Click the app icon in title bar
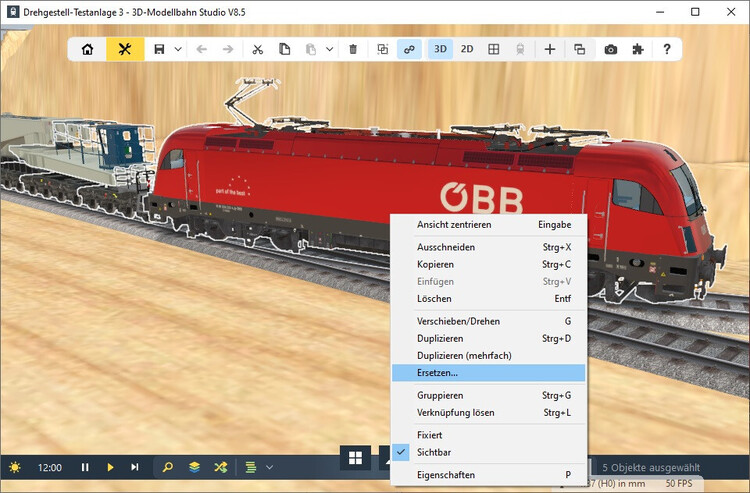Image resolution: width=750 pixels, height=493 pixels. [13, 12]
